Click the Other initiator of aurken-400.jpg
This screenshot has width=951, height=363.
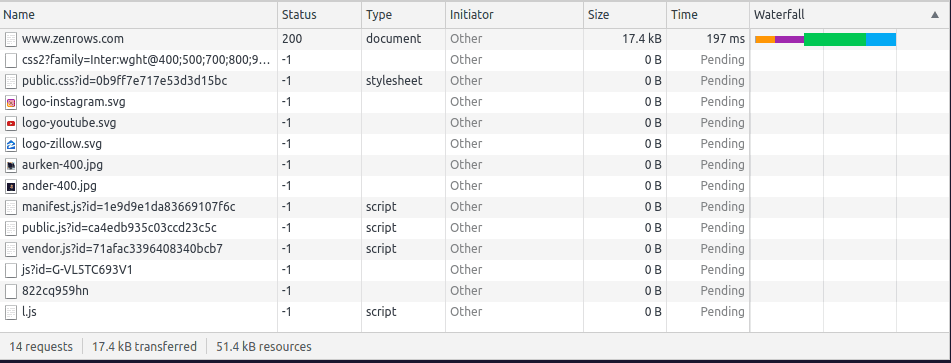466,165
